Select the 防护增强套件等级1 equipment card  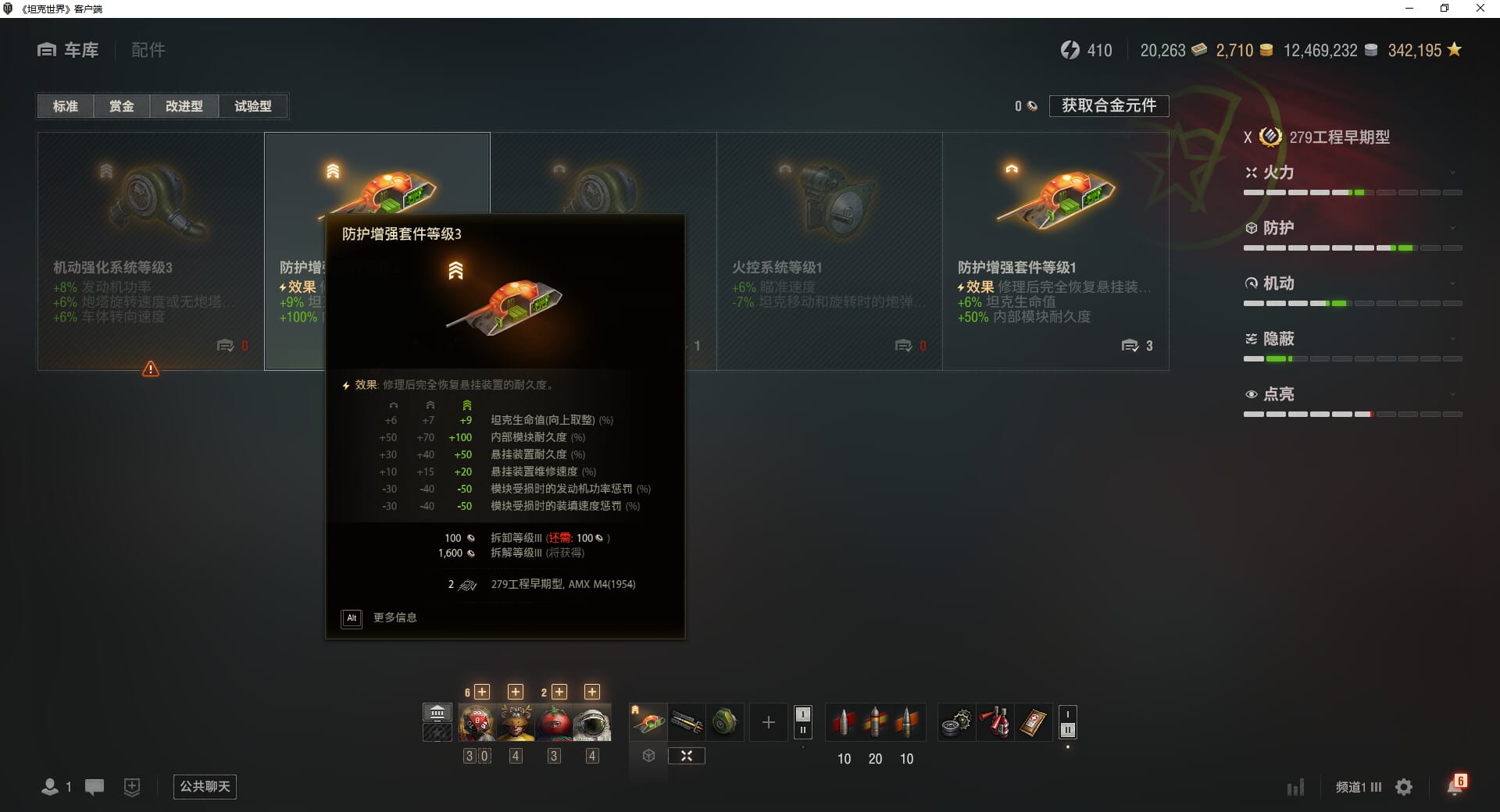coord(1055,251)
